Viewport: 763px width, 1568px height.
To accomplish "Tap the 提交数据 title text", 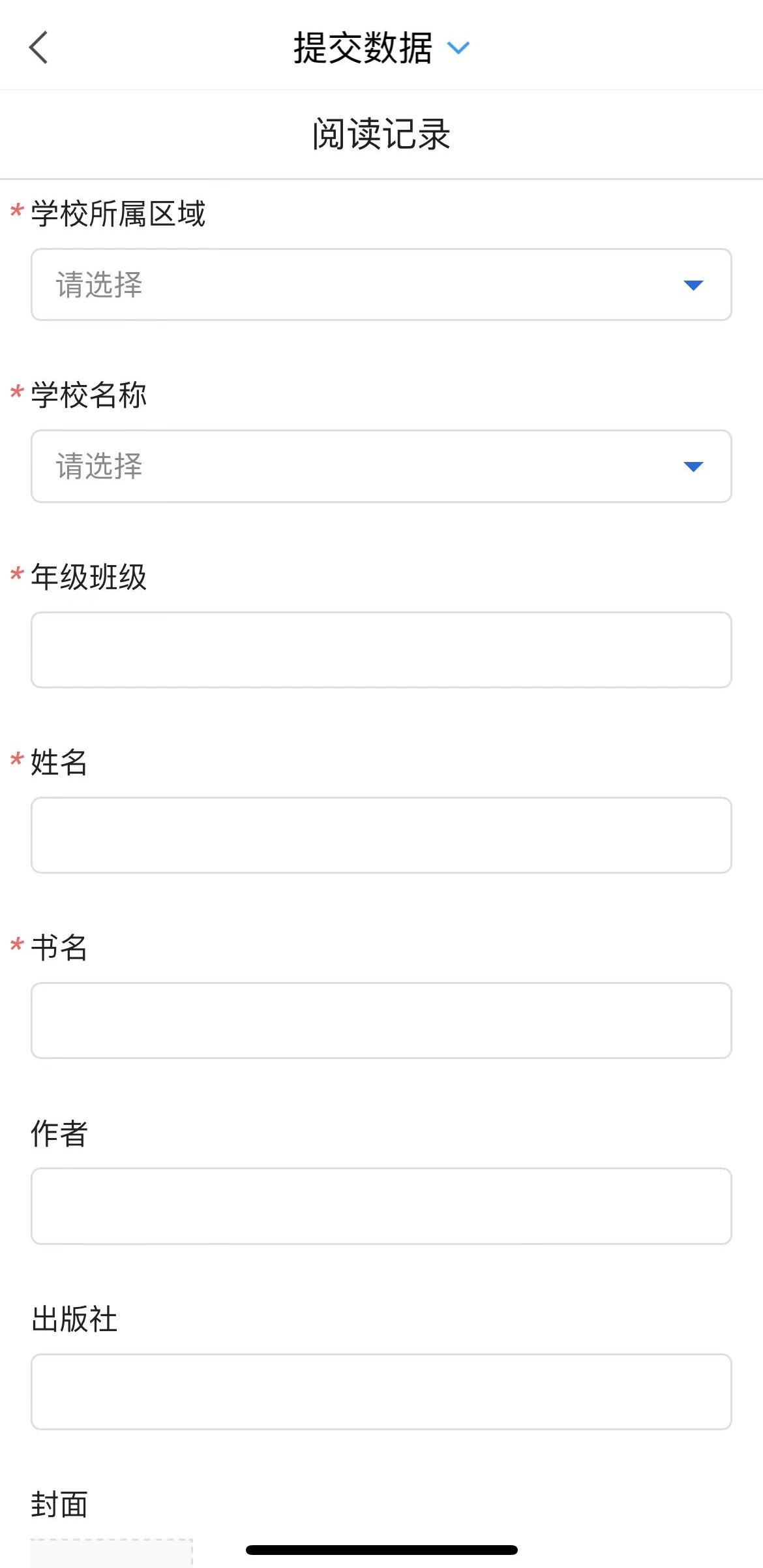I will pyautogui.click(x=363, y=48).
